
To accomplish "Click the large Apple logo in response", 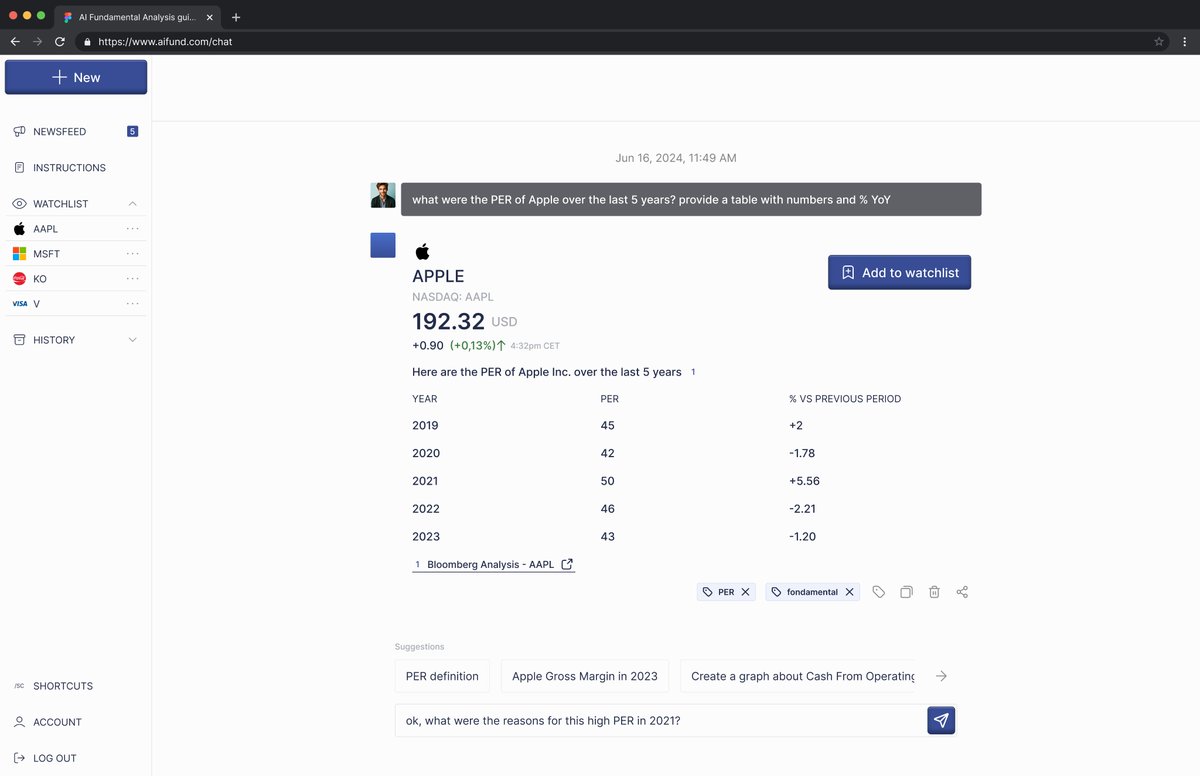I will [x=422, y=251].
